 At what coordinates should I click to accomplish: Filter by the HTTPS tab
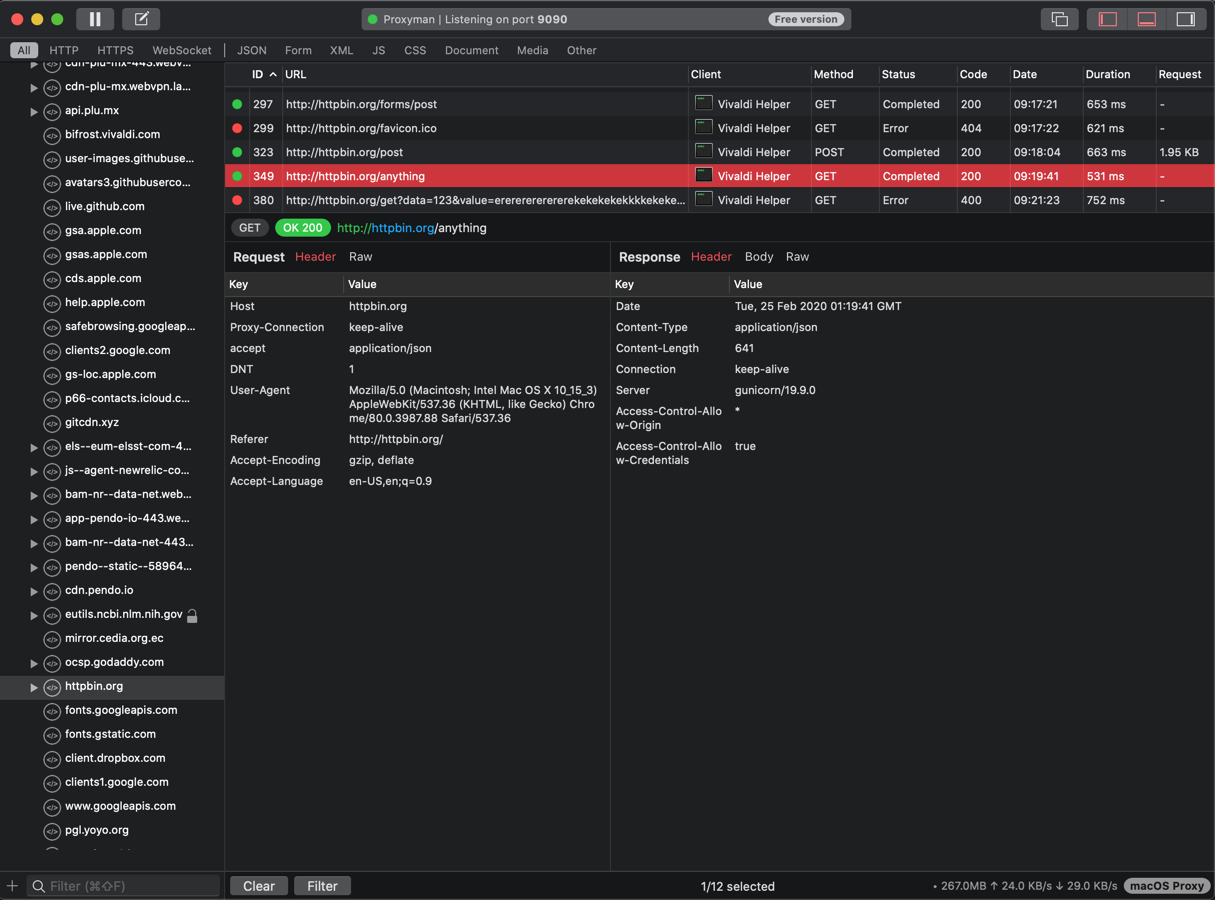(x=115, y=50)
